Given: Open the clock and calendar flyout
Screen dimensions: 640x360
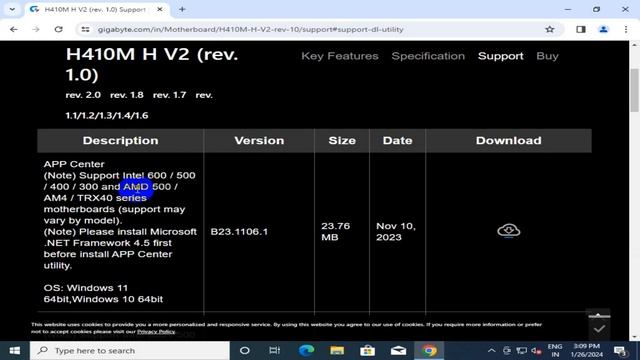Looking at the screenshot, I should tap(587, 351).
